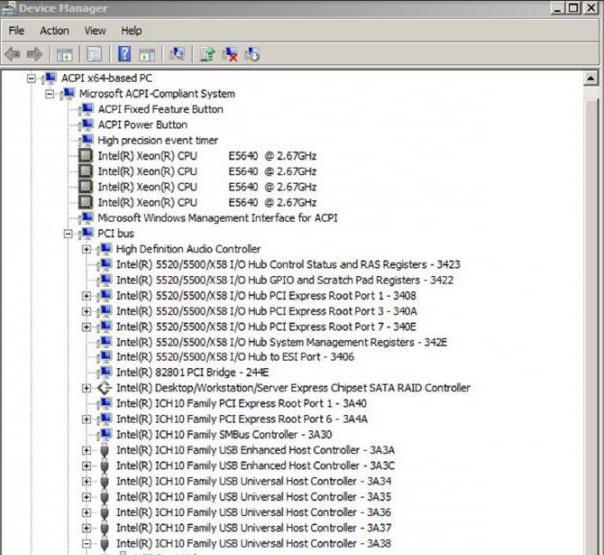The width and height of the screenshot is (604, 555).
Task: Select second Intel Xeon CPU E5640 entry
Action: (x=207, y=171)
